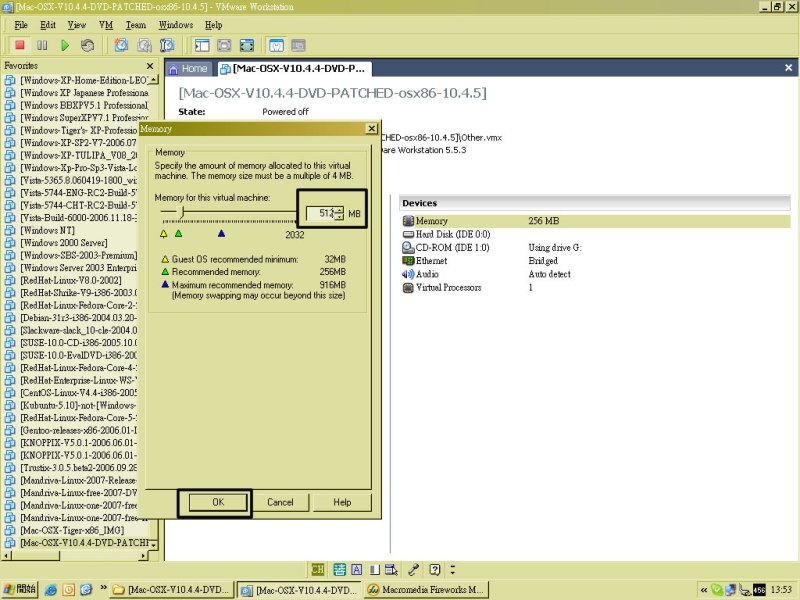
Task: Click the Start button in the taskbar
Action: 19,590
